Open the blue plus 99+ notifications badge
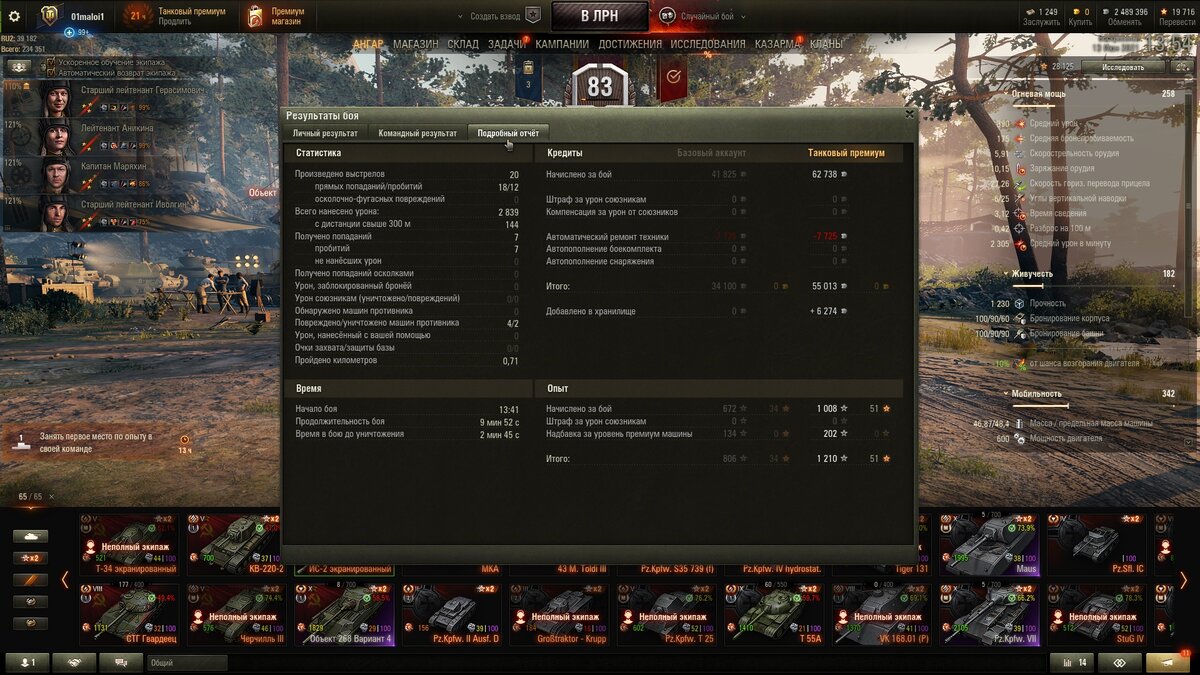The height and width of the screenshot is (675, 1200). click(x=77, y=32)
